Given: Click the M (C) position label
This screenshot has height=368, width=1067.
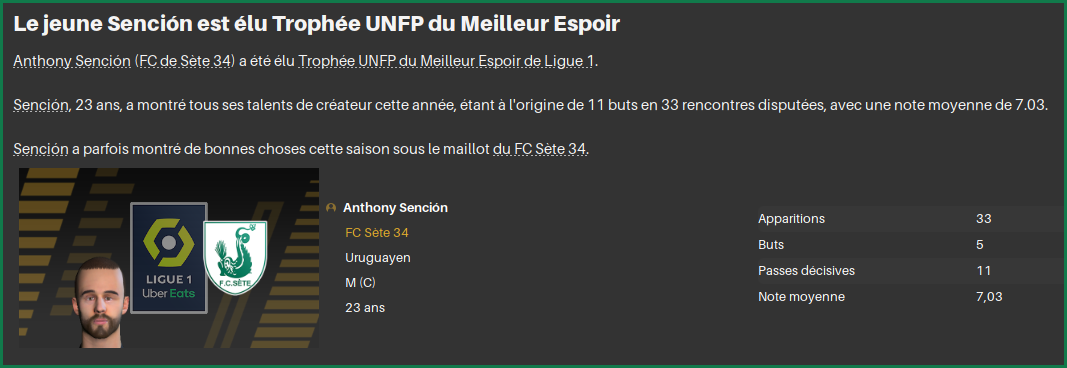Looking at the screenshot, I should 361,283.
